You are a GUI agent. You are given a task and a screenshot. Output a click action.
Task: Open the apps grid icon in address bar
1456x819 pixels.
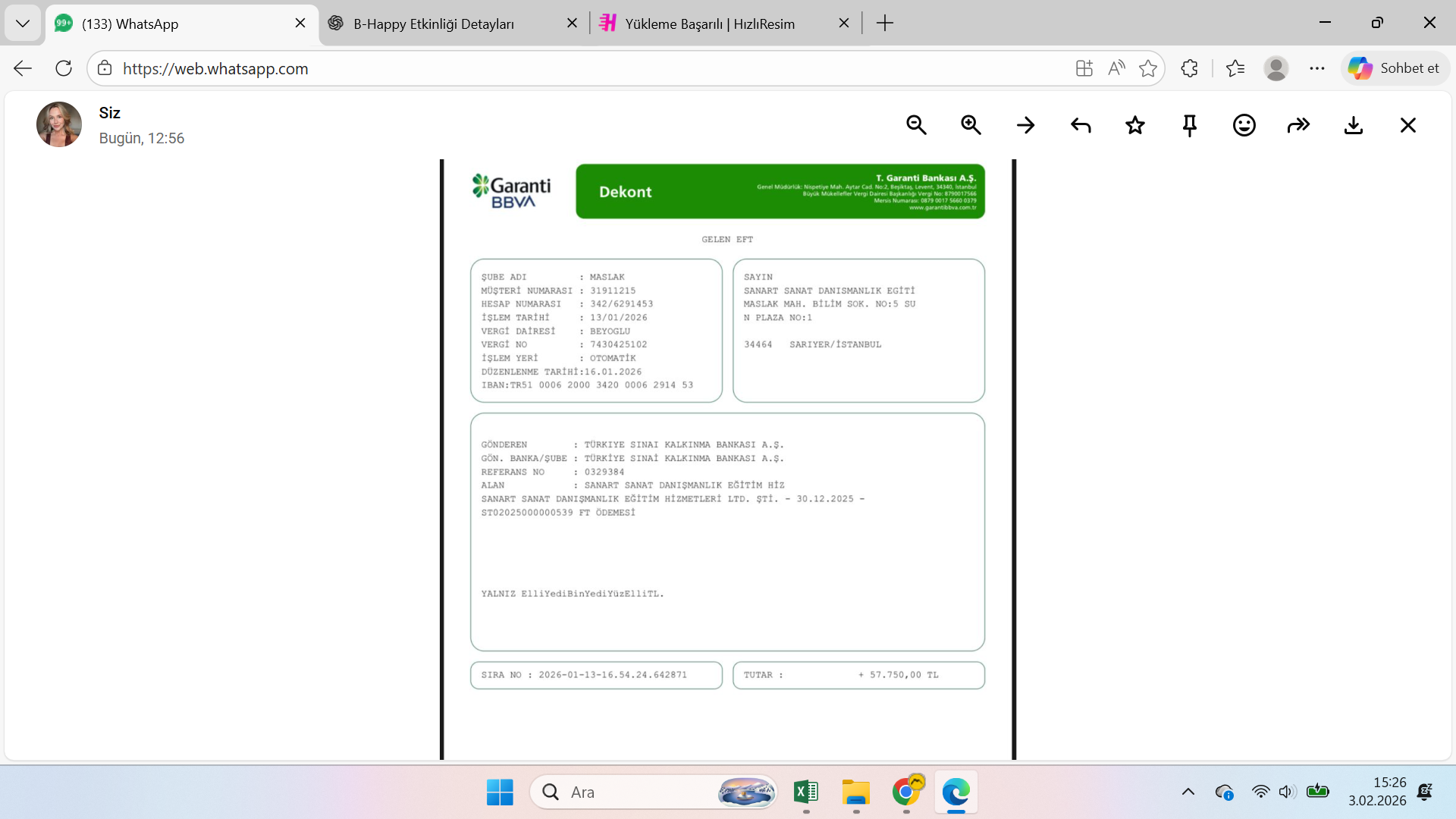pyautogui.click(x=1084, y=68)
